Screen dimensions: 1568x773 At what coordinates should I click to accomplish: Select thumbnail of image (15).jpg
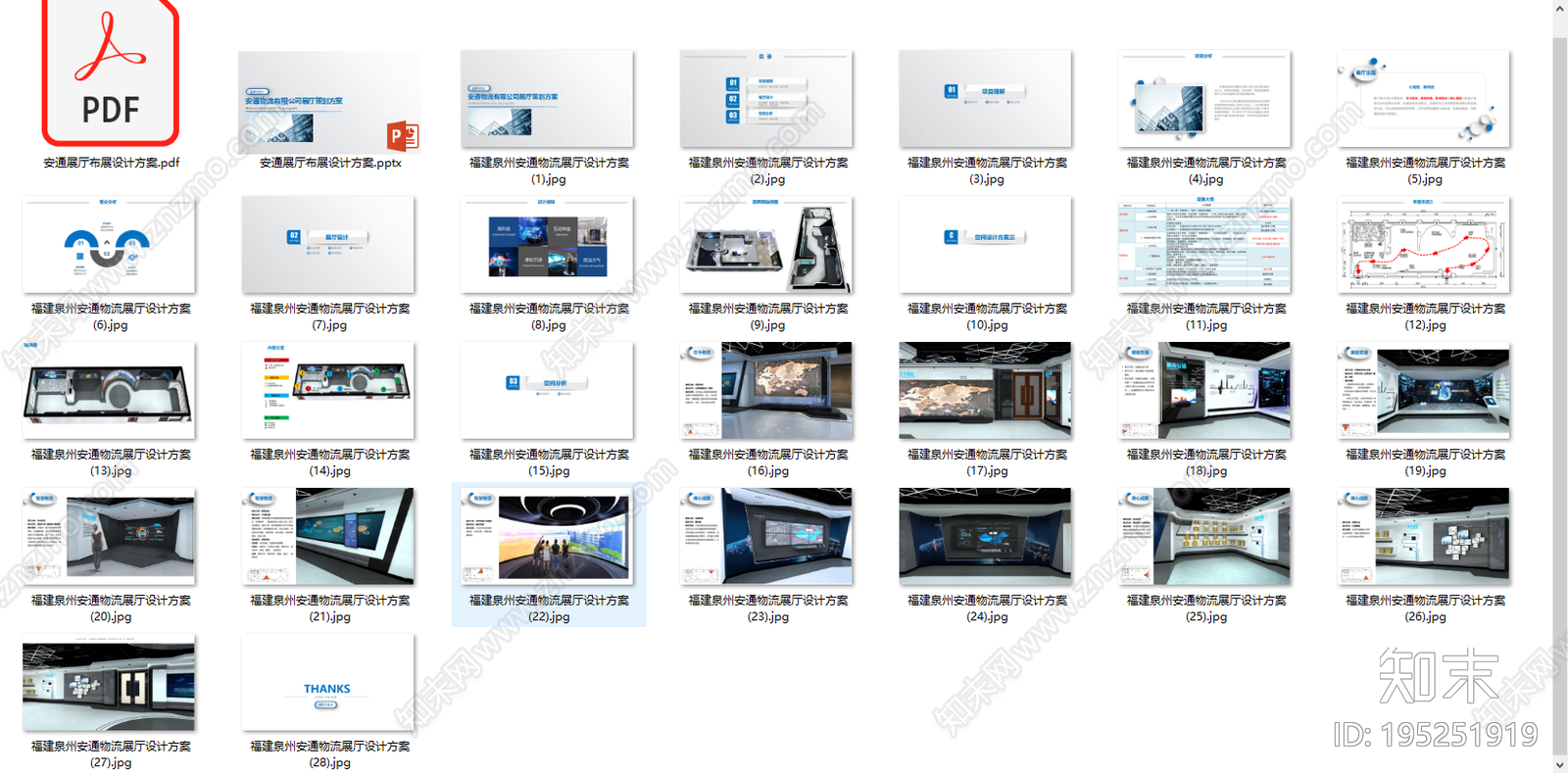coord(547,390)
